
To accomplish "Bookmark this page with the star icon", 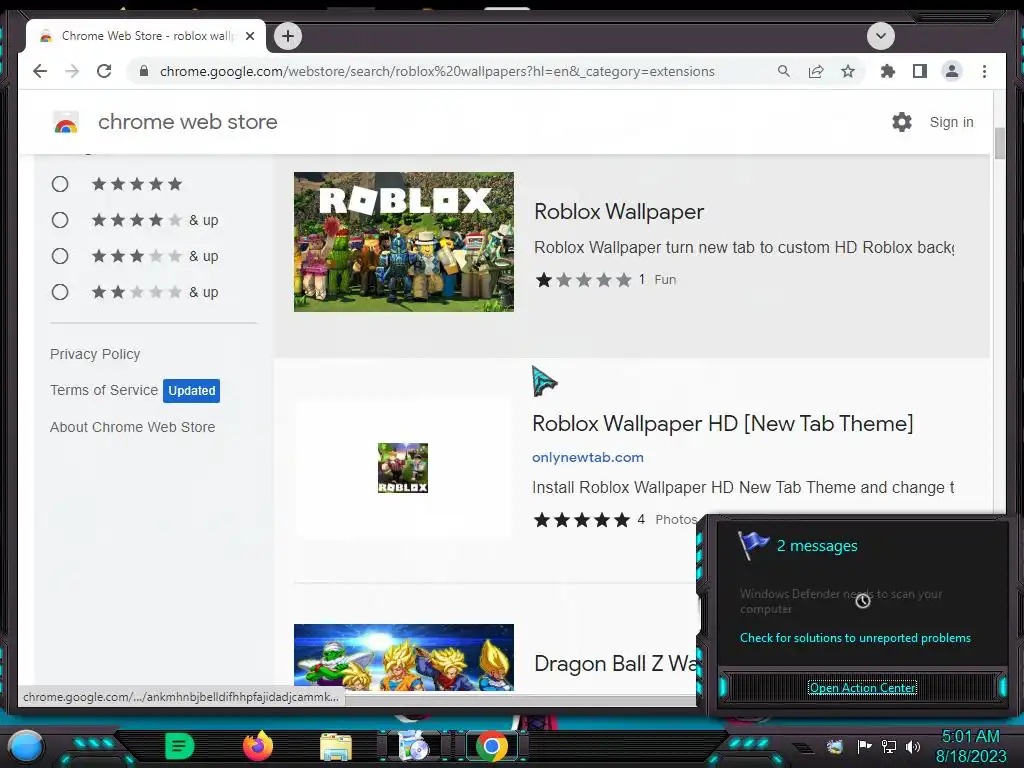I will [848, 71].
